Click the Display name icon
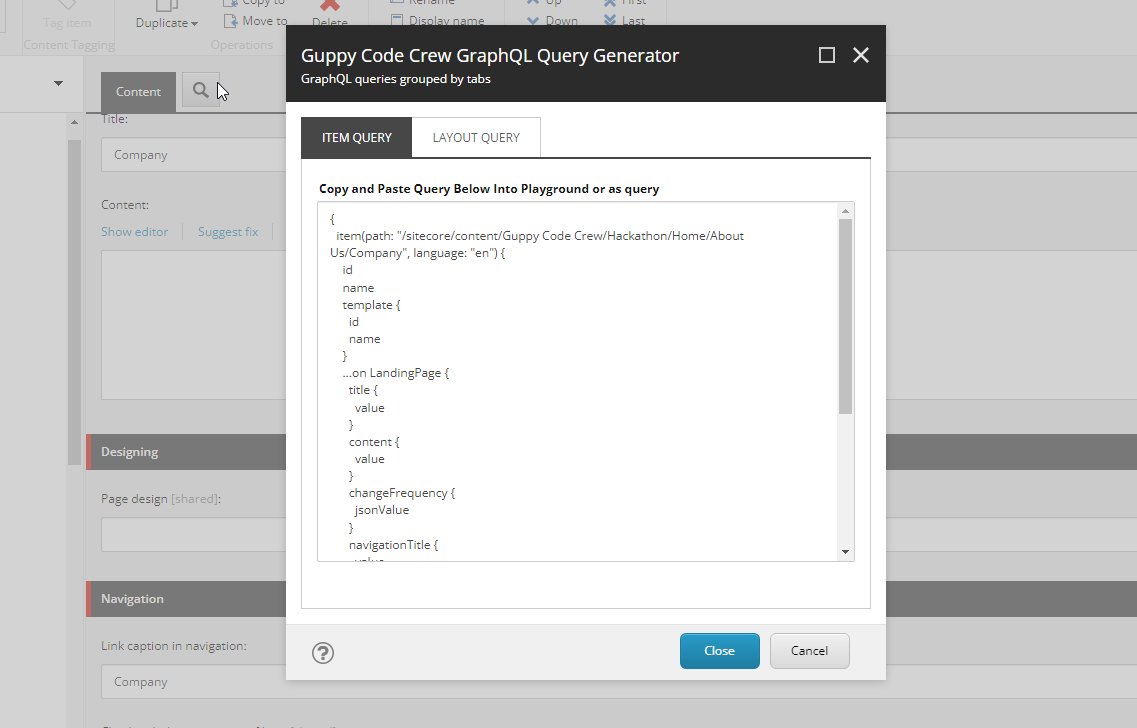This screenshot has height=728, width=1137. pos(399,20)
